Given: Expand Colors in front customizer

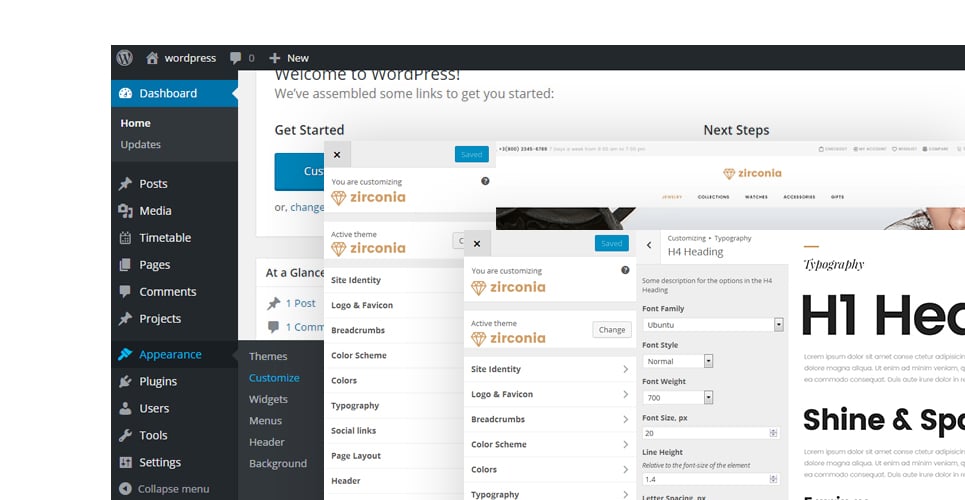Looking at the screenshot, I should pos(550,469).
